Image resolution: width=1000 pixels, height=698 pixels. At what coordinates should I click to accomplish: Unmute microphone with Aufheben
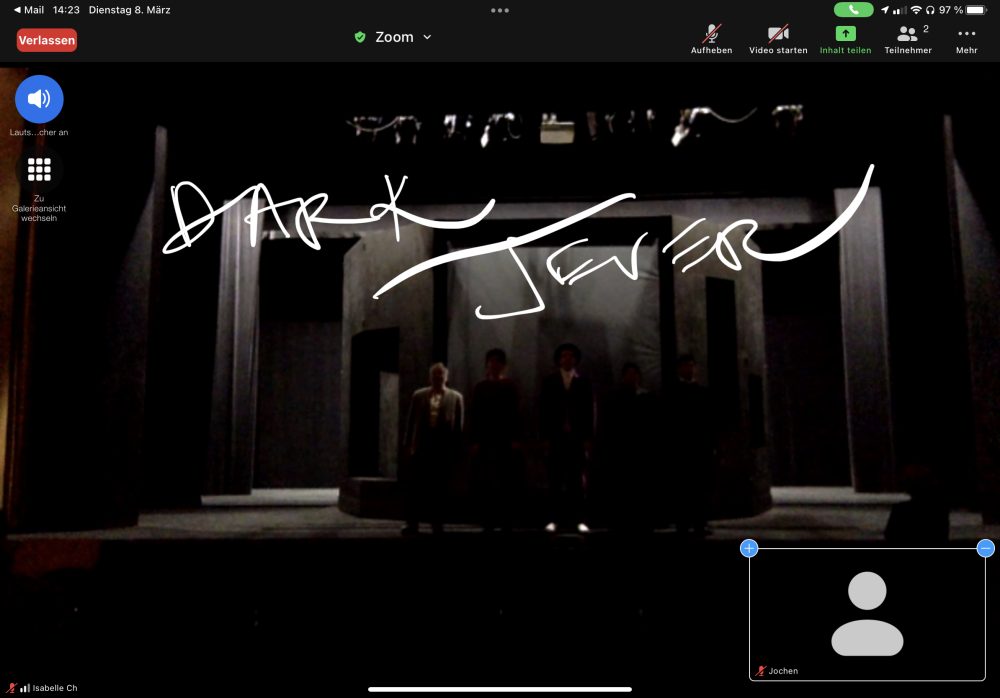[711, 40]
